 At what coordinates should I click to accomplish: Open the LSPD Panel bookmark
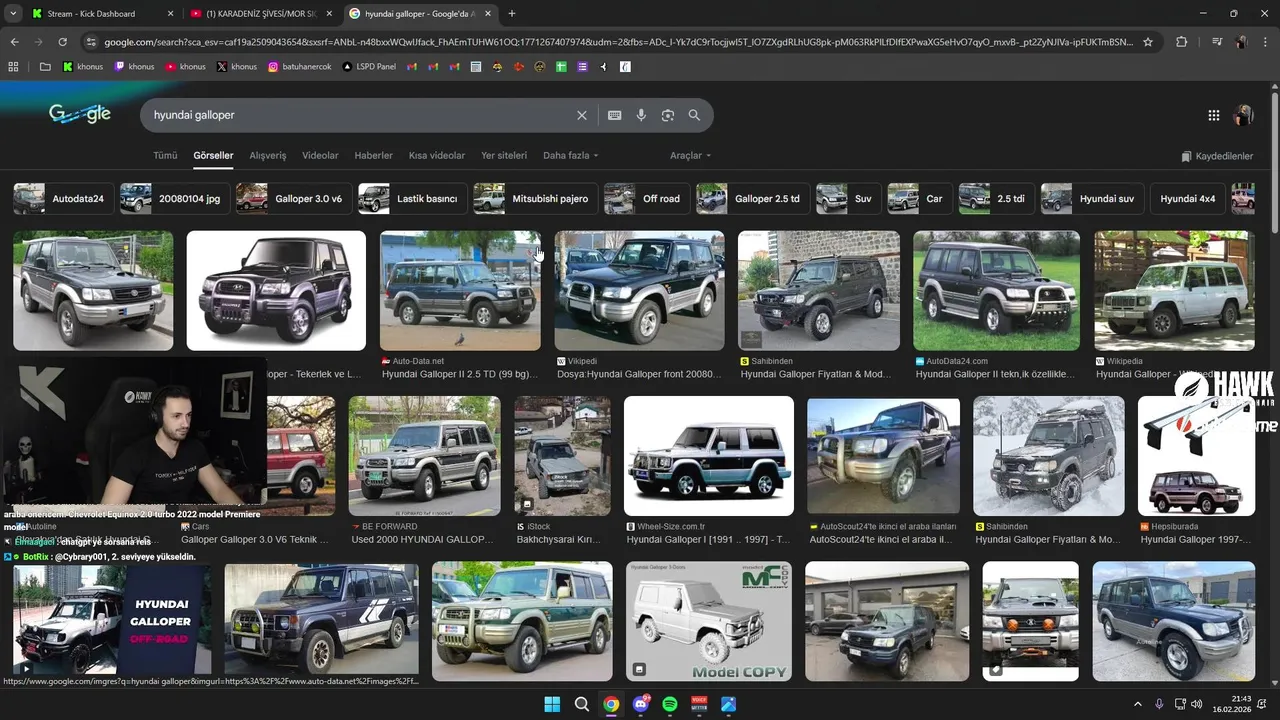point(368,67)
